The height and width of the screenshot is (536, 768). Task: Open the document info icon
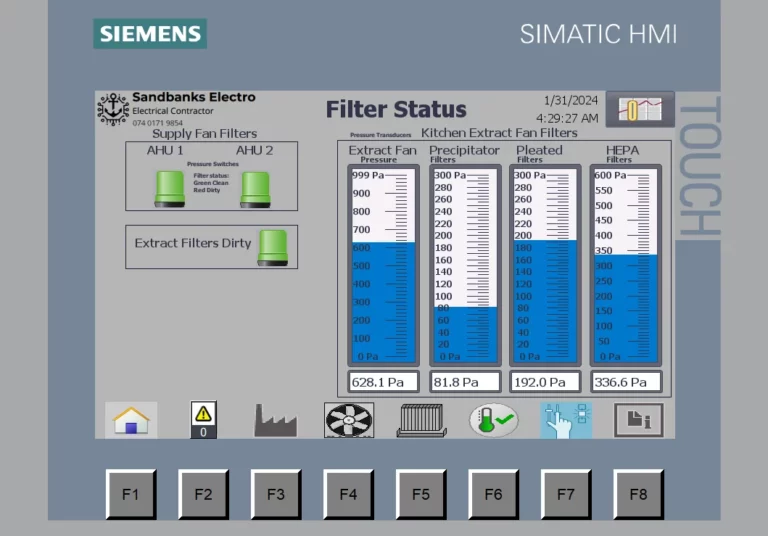click(638, 420)
